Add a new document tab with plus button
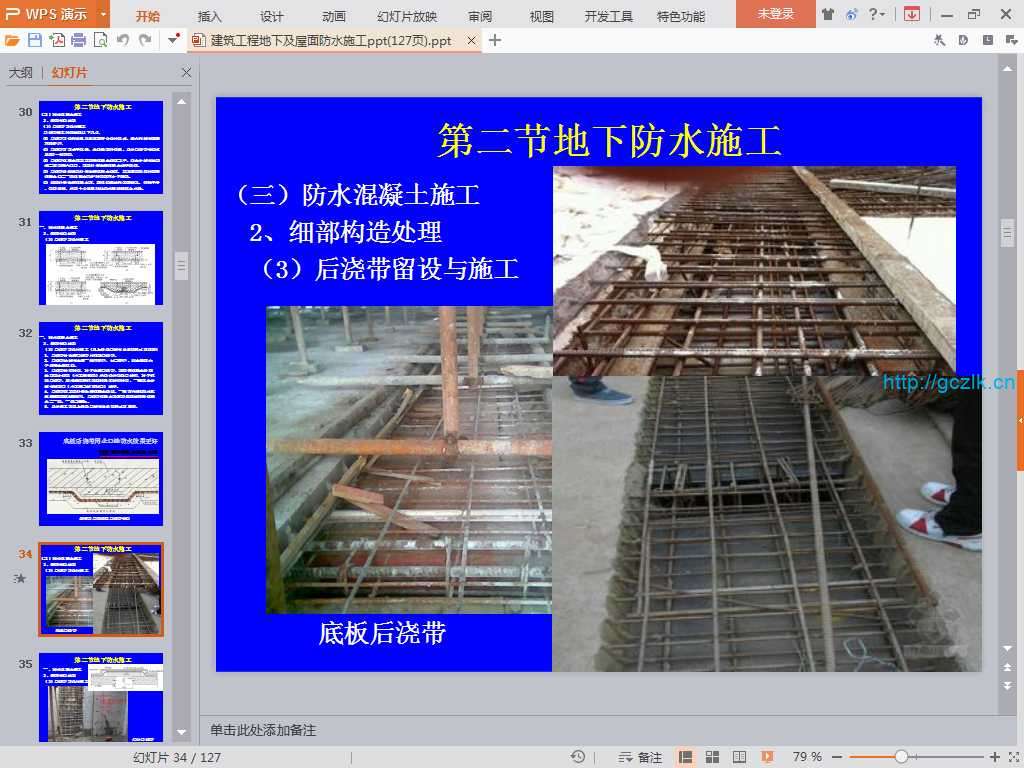This screenshot has width=1024, height=768. 495,40
